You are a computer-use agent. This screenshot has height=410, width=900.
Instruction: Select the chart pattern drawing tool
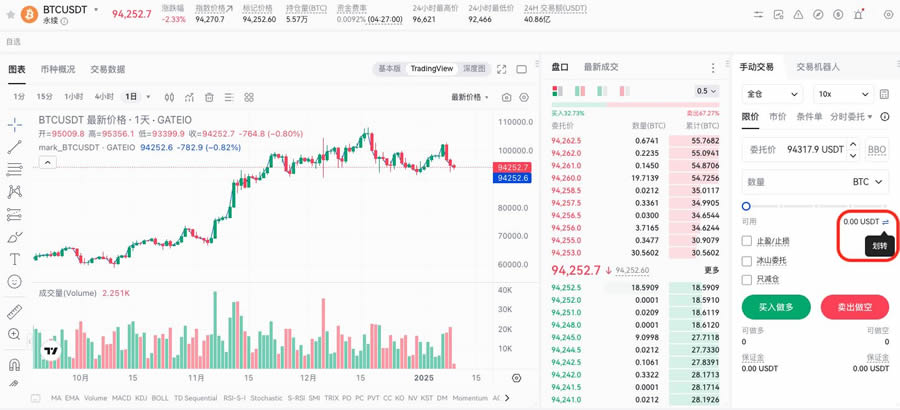coord(15,192)
